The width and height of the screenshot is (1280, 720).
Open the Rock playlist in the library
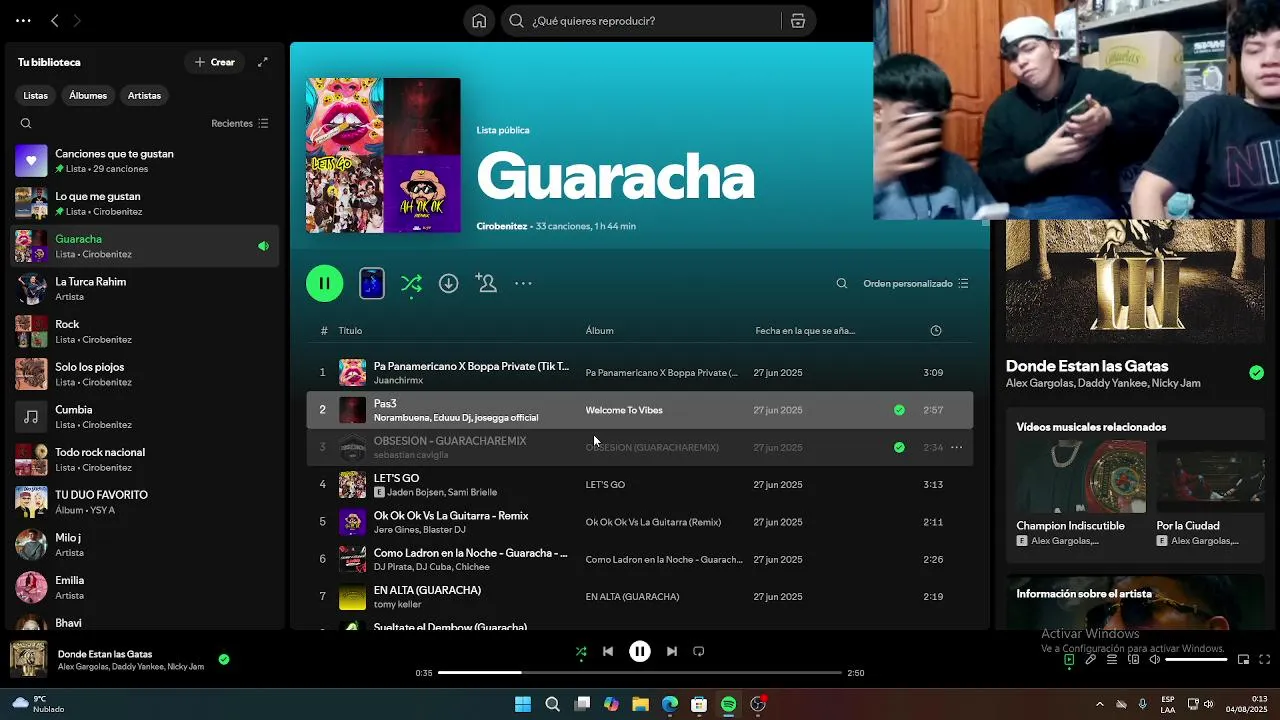[x=145, y=332]
